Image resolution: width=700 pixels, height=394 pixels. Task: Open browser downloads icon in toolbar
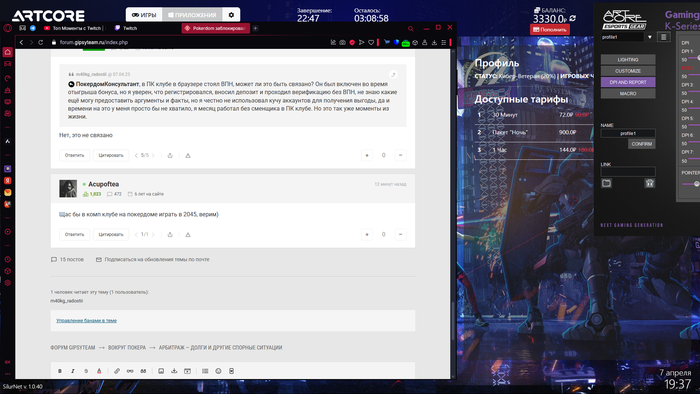[434, 42]
